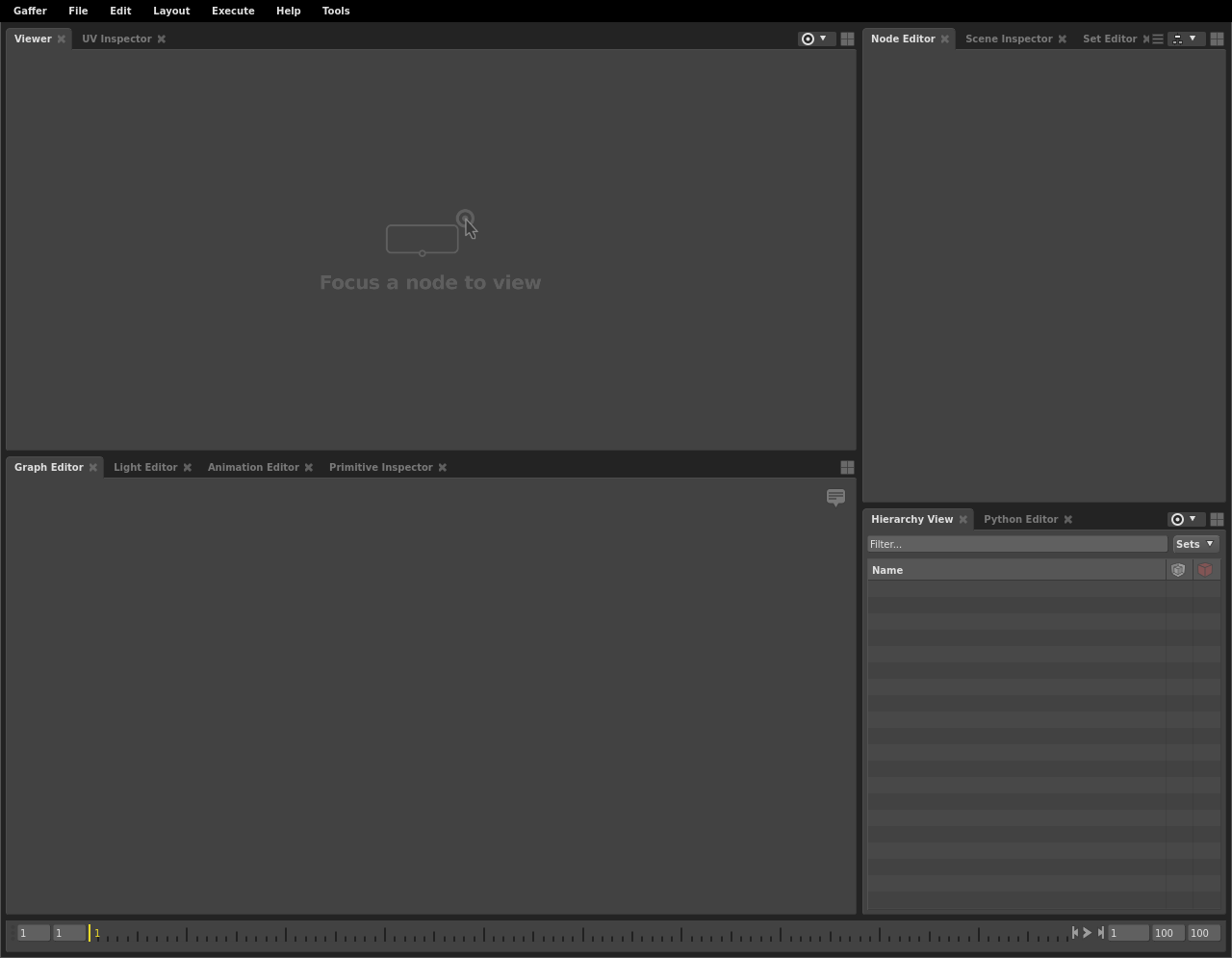Switch to the Python Editor tab
Screen dimensions: 1232x958
click(1020, 520)
